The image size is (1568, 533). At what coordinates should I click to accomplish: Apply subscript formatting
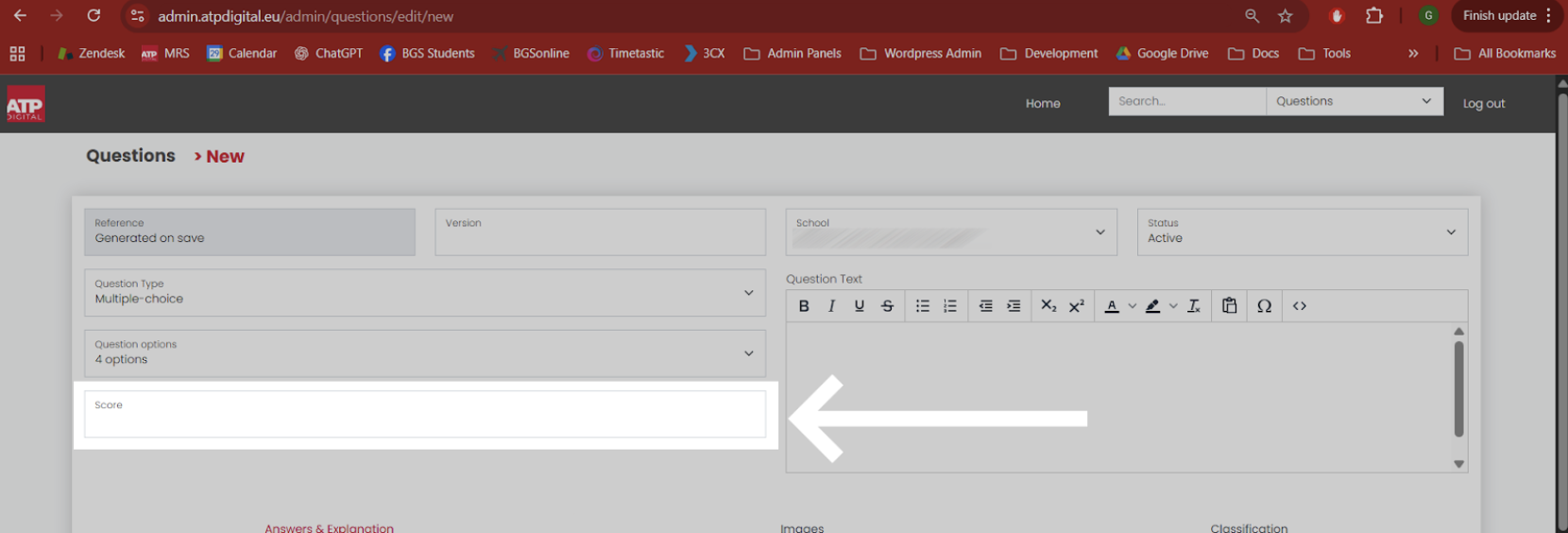[x=1048, y=306]
